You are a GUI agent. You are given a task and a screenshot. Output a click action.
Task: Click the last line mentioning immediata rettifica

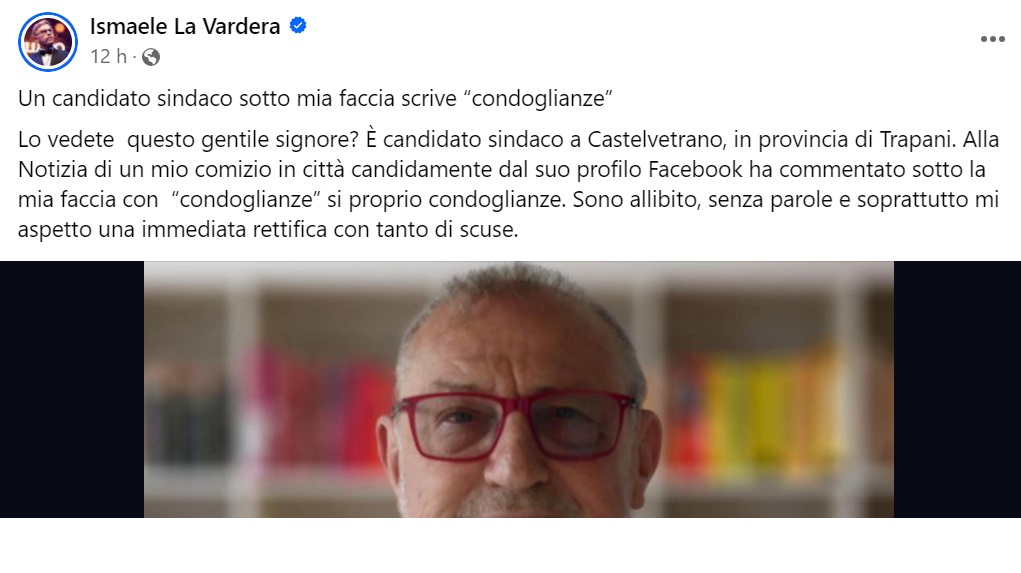[x=268, y=229]
